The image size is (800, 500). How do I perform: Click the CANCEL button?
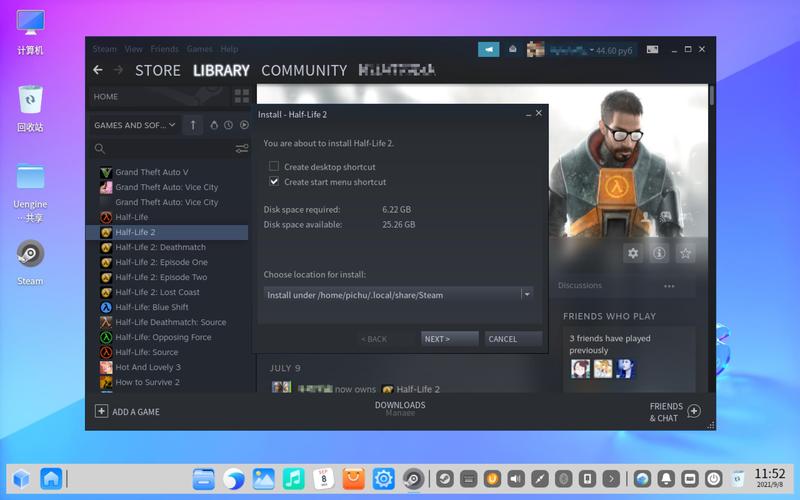[x=513, y=339]
